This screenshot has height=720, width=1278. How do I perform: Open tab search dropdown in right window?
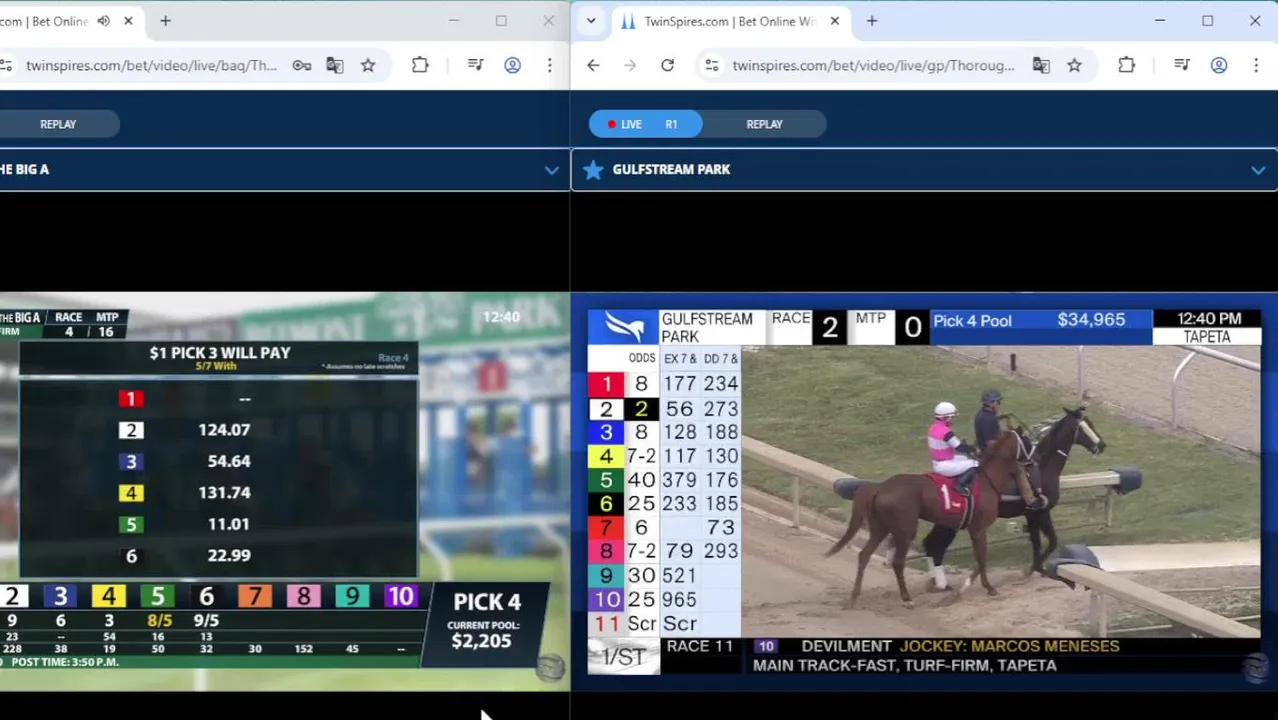pos(591,21)
